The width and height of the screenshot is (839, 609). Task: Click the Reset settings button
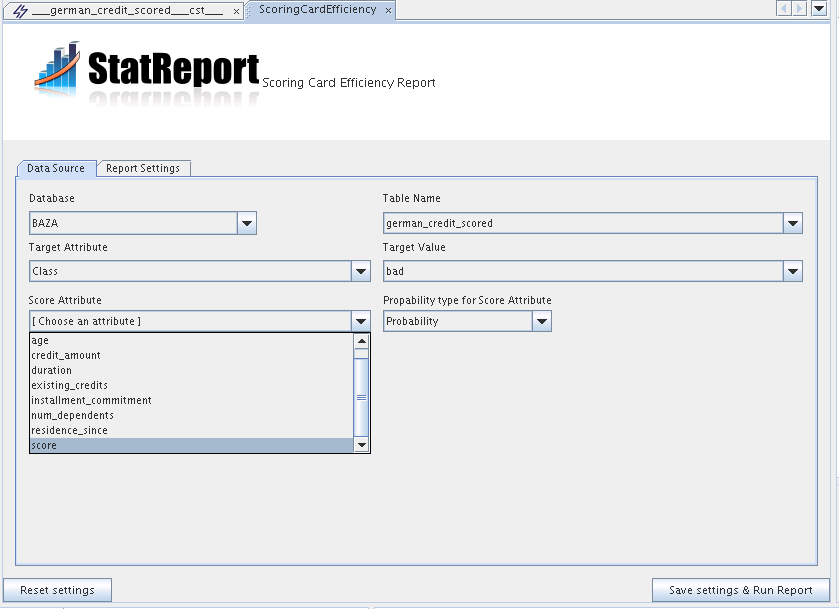(x=57, y=590)
